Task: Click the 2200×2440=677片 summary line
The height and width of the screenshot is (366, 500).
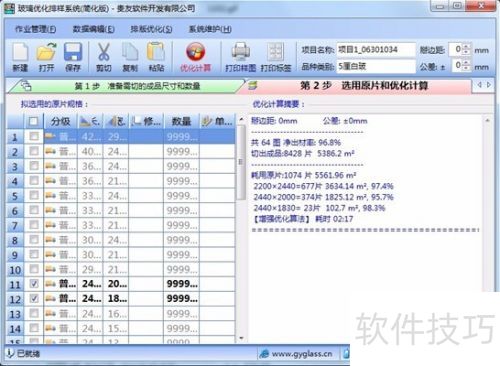Action: [323, 186]
